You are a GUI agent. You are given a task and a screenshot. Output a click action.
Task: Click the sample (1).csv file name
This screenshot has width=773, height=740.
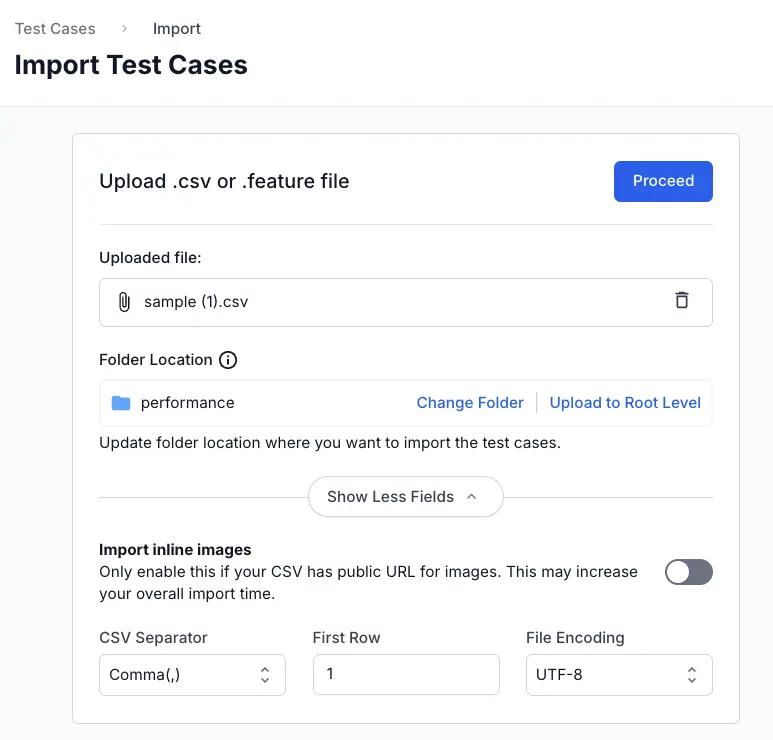(196, 301)
